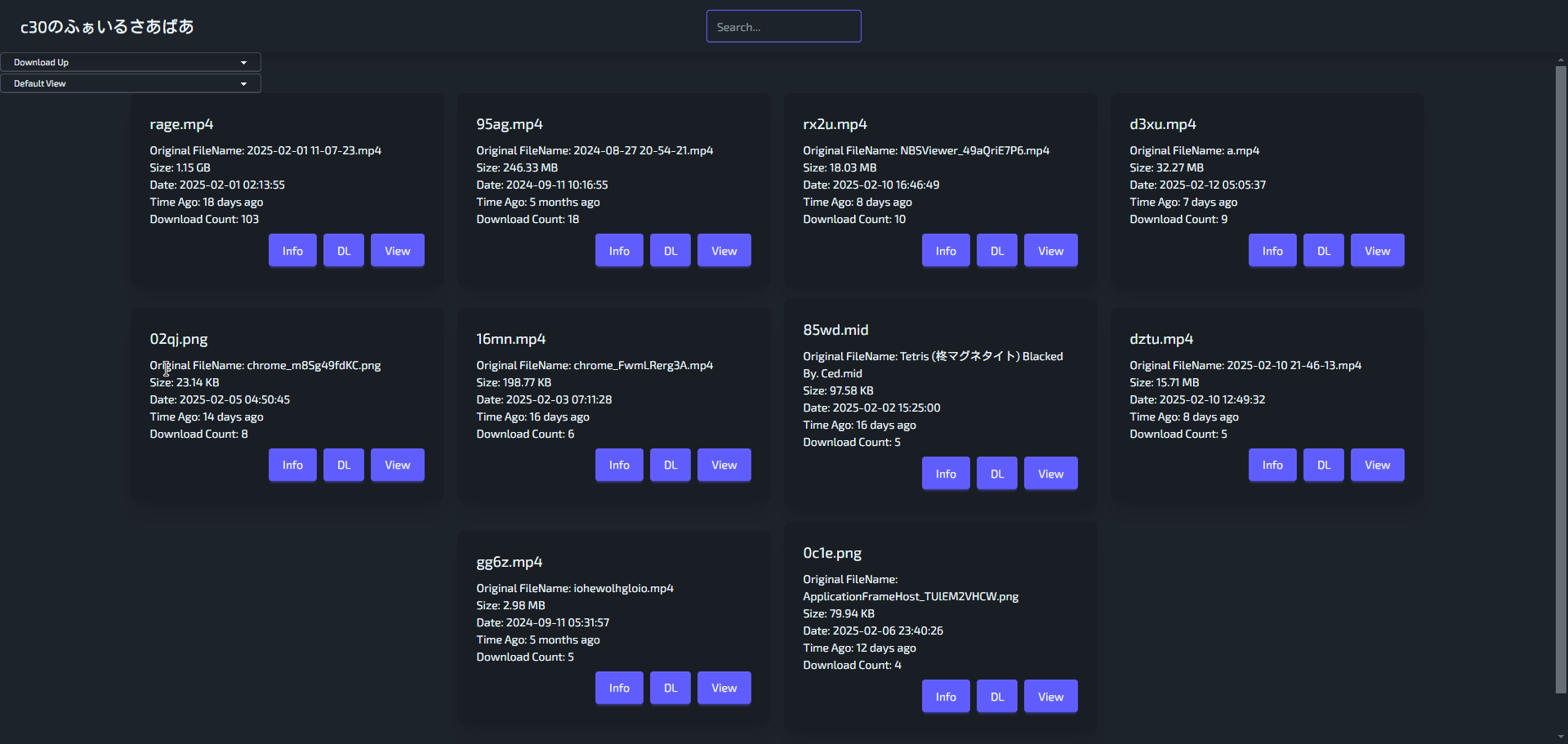Open Info for 85wd.mid
1568x744 pixels.
[946, 474]
